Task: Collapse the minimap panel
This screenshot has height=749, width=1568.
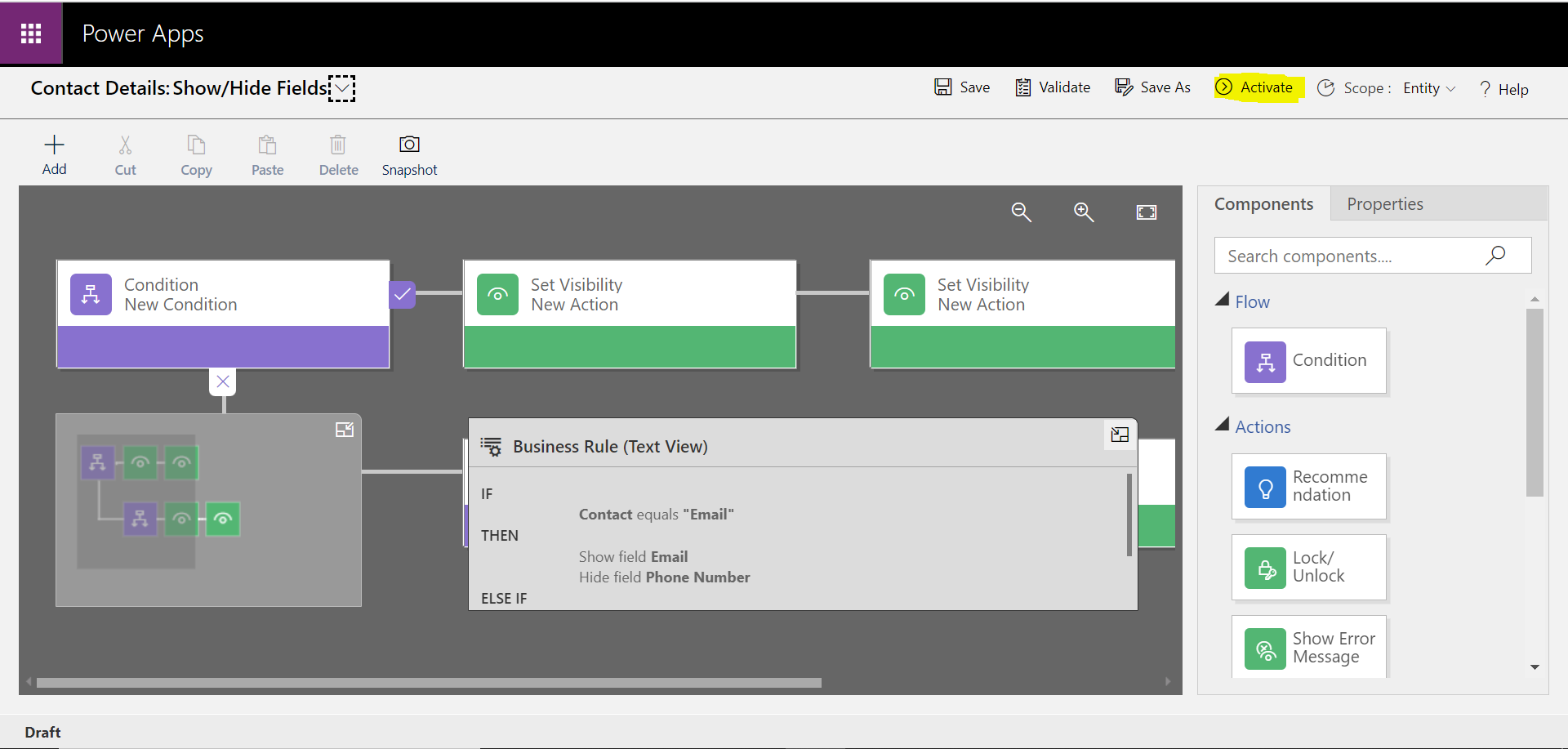Action: [x=345, y=430]
